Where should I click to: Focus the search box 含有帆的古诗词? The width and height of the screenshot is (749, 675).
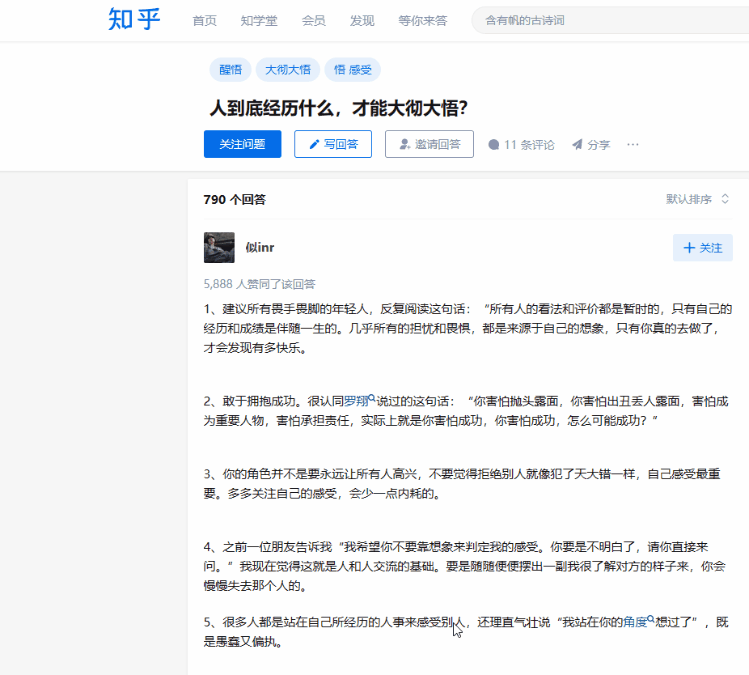(x=610, y=21)
